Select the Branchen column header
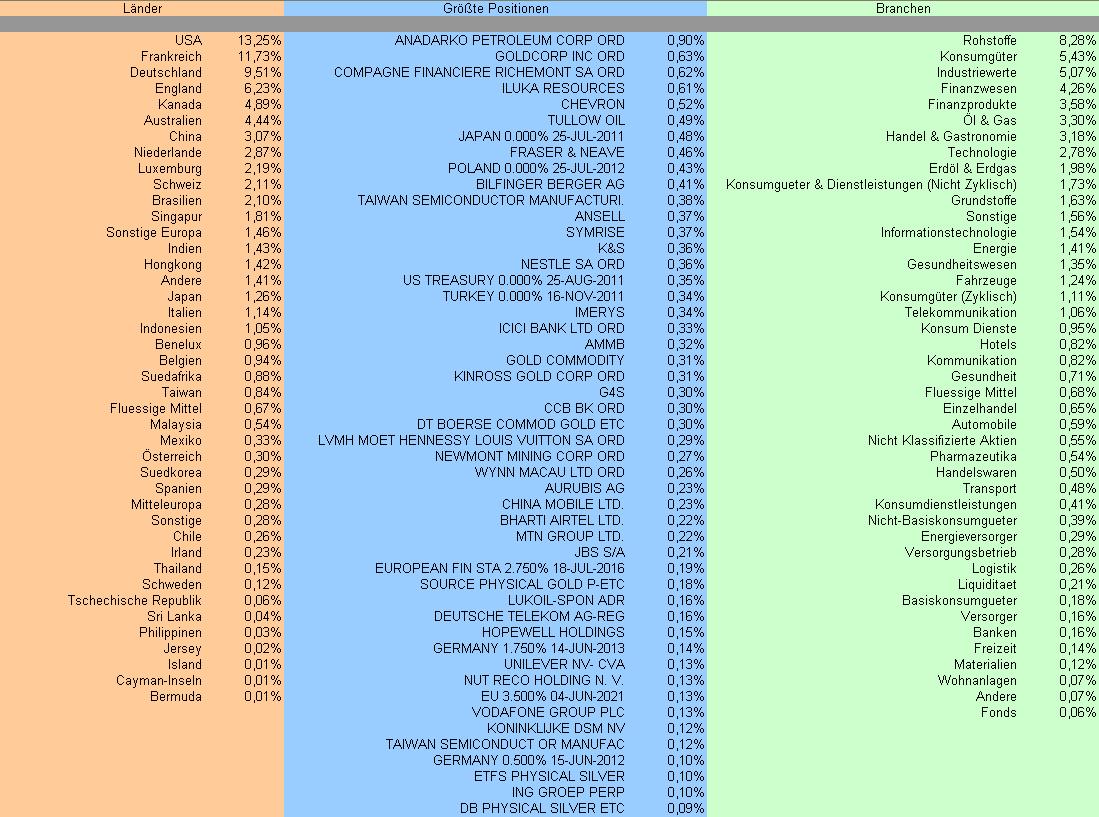This screenshot has width=1099, height=817. pyautogui.click(x=903, y=8)
